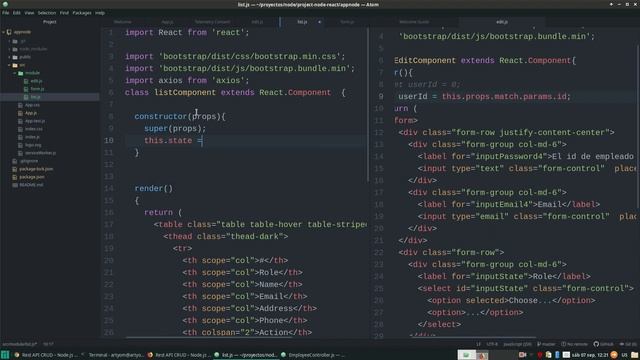This screenshot has width=640, height=360.
Task: Expand the .git folder
Action: click(x=9, y=41)
